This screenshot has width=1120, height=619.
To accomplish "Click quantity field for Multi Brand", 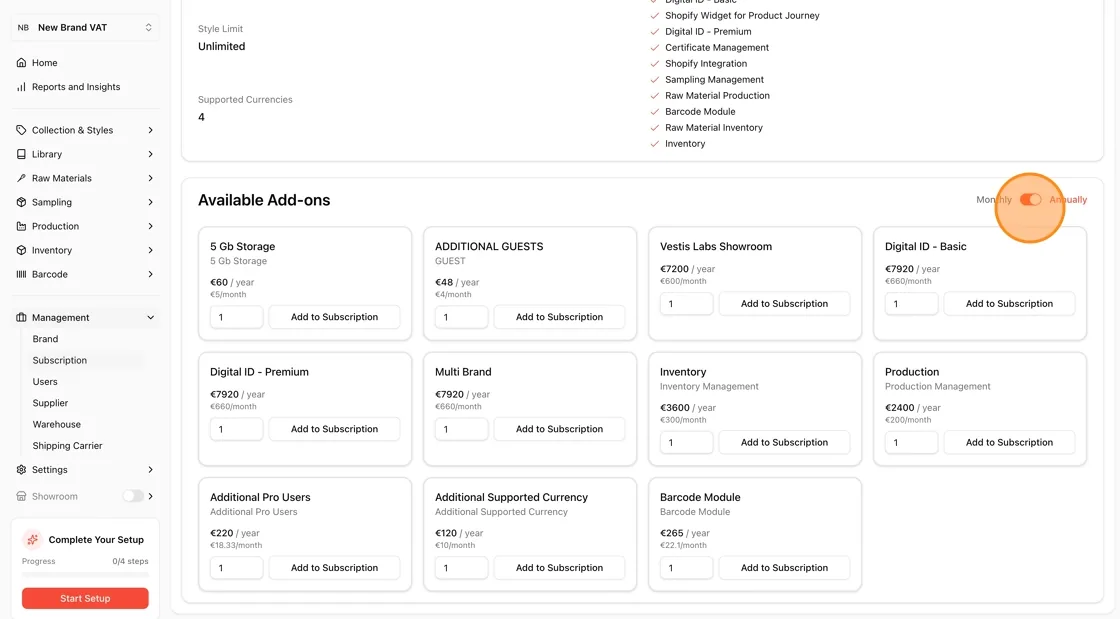I will (x=461, y=429).
